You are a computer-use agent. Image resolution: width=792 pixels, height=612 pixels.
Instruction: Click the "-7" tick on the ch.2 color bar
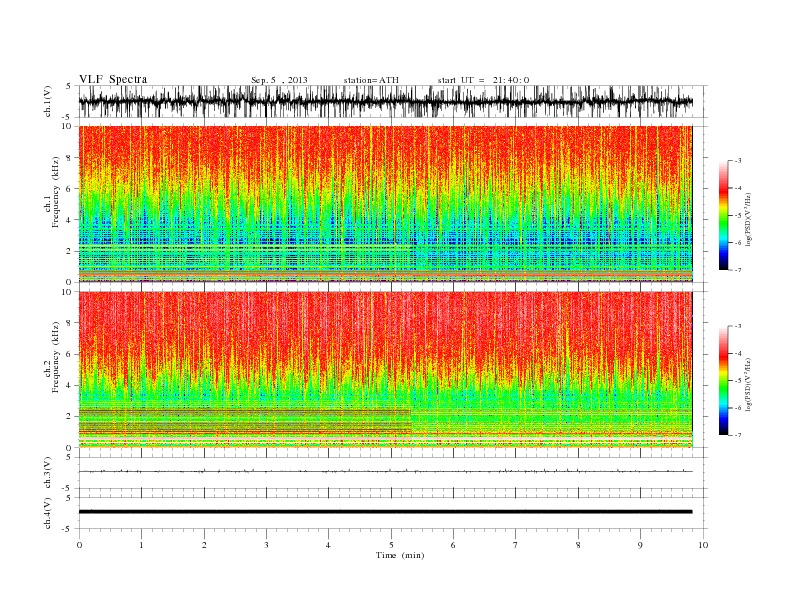(737, 435)
